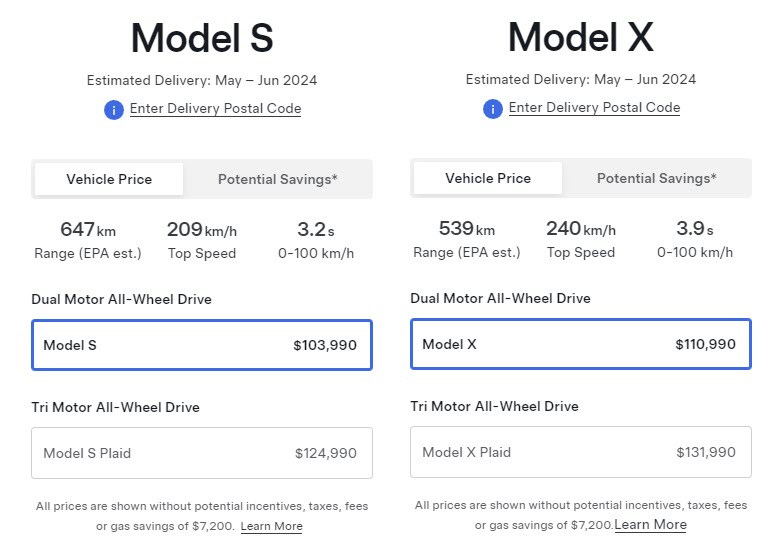775x550 pixels.
Task: Click Learn More under Model X pricing
Action: pos(650,525)
